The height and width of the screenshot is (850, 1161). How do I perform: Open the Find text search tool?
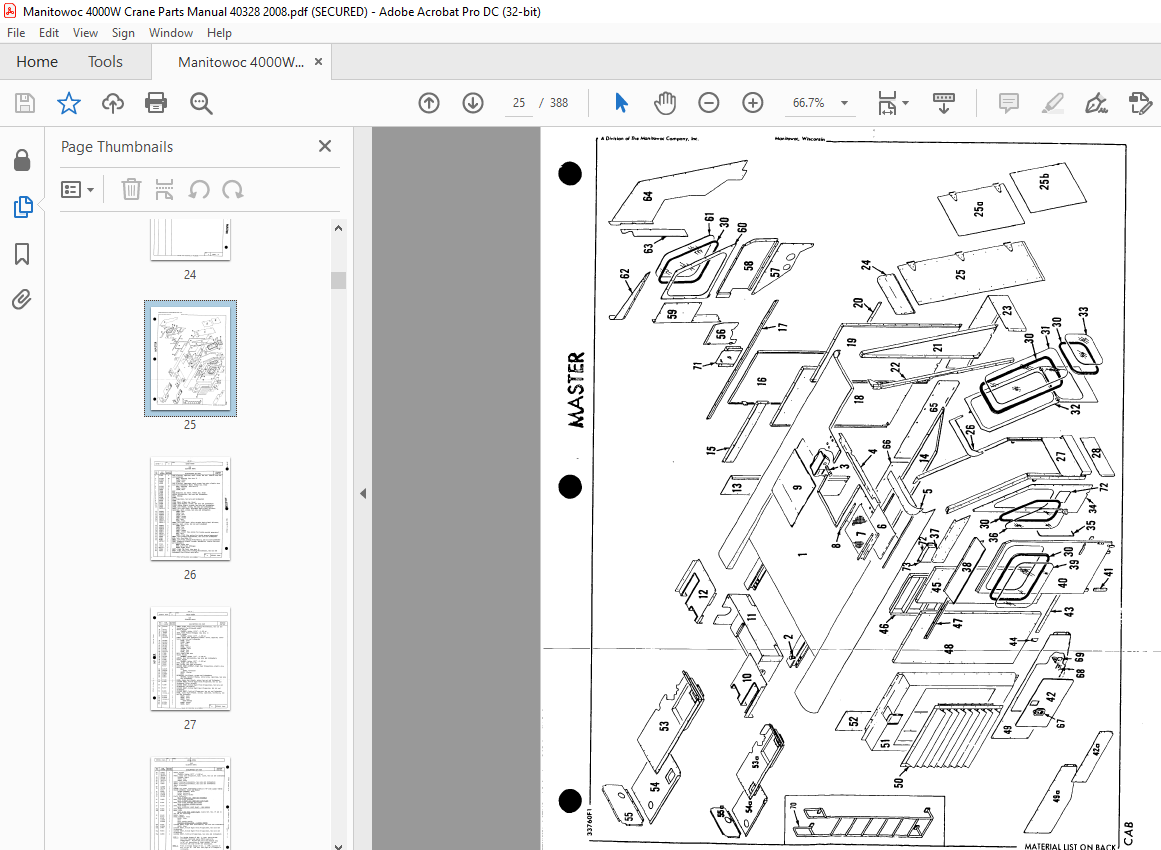pos(201,103)
